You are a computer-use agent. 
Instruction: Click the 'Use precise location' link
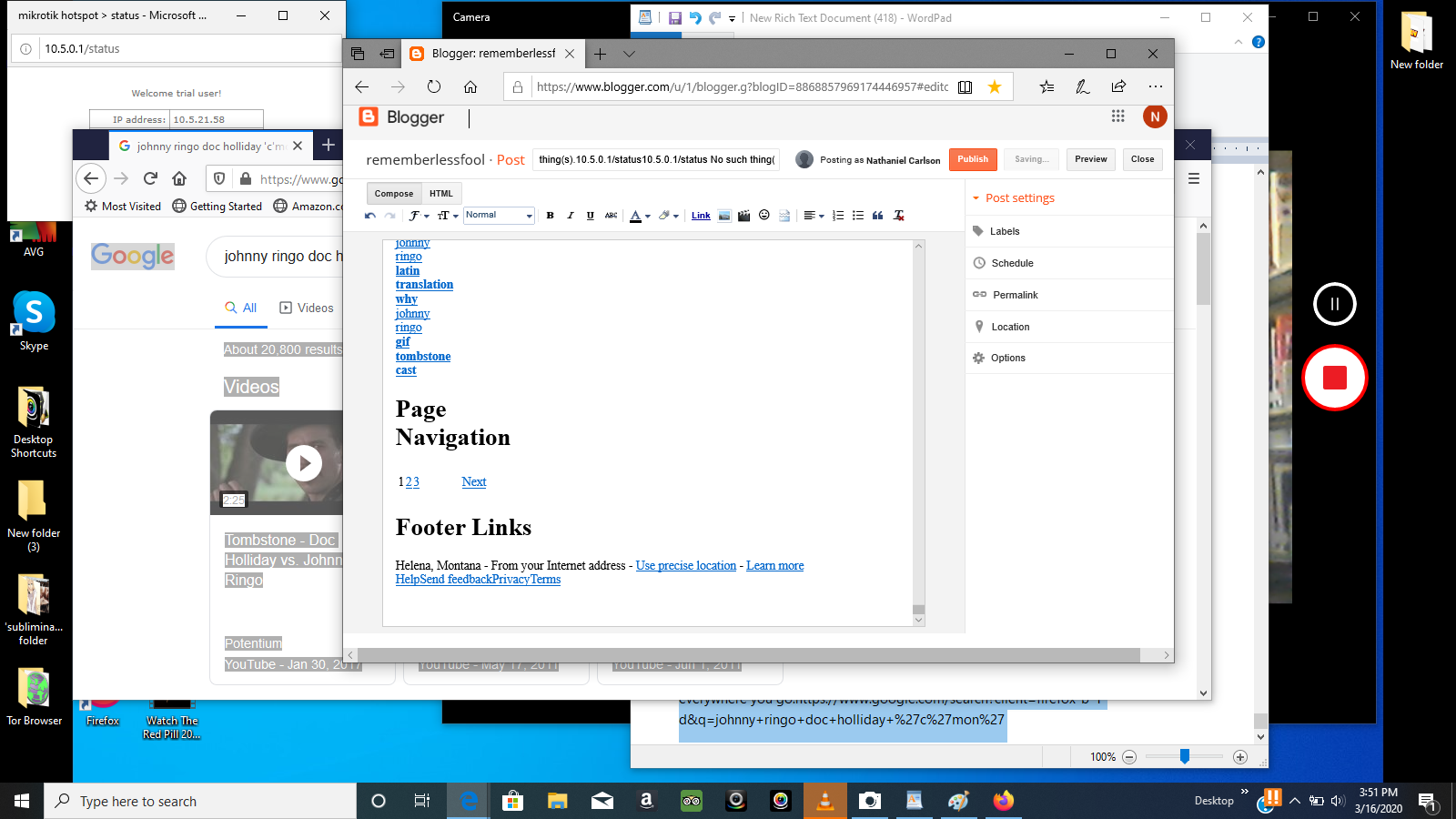[x=686, y=566]
